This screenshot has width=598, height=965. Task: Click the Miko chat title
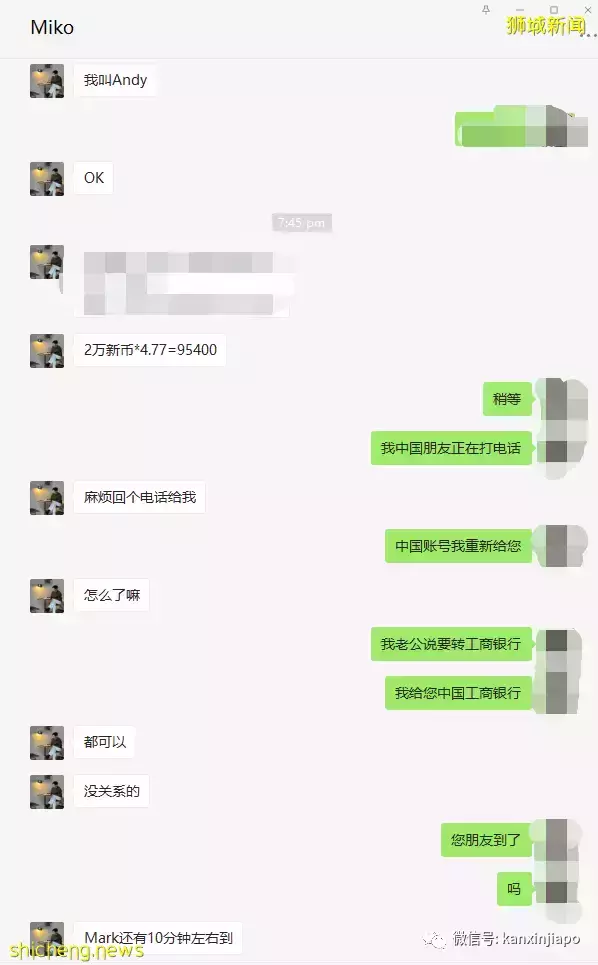(x=52, y=28)
